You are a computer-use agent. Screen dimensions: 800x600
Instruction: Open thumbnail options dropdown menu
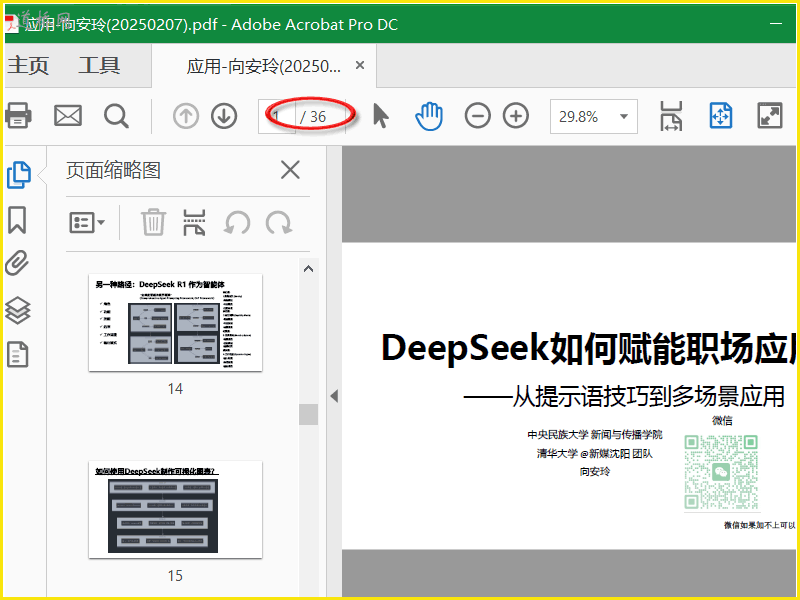click(x=87, y=223)
